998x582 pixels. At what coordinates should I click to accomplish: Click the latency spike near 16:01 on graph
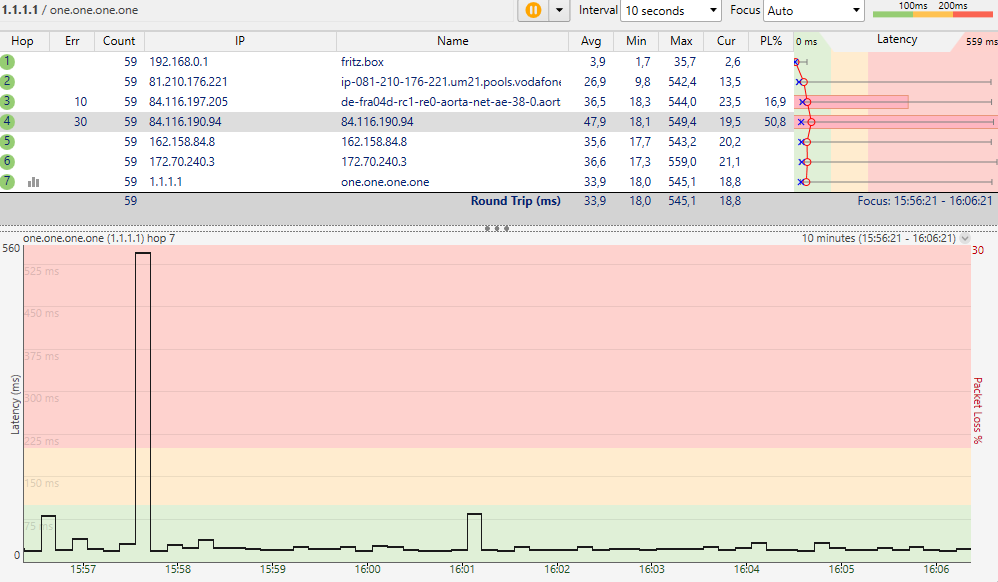(x=474, y=532)
